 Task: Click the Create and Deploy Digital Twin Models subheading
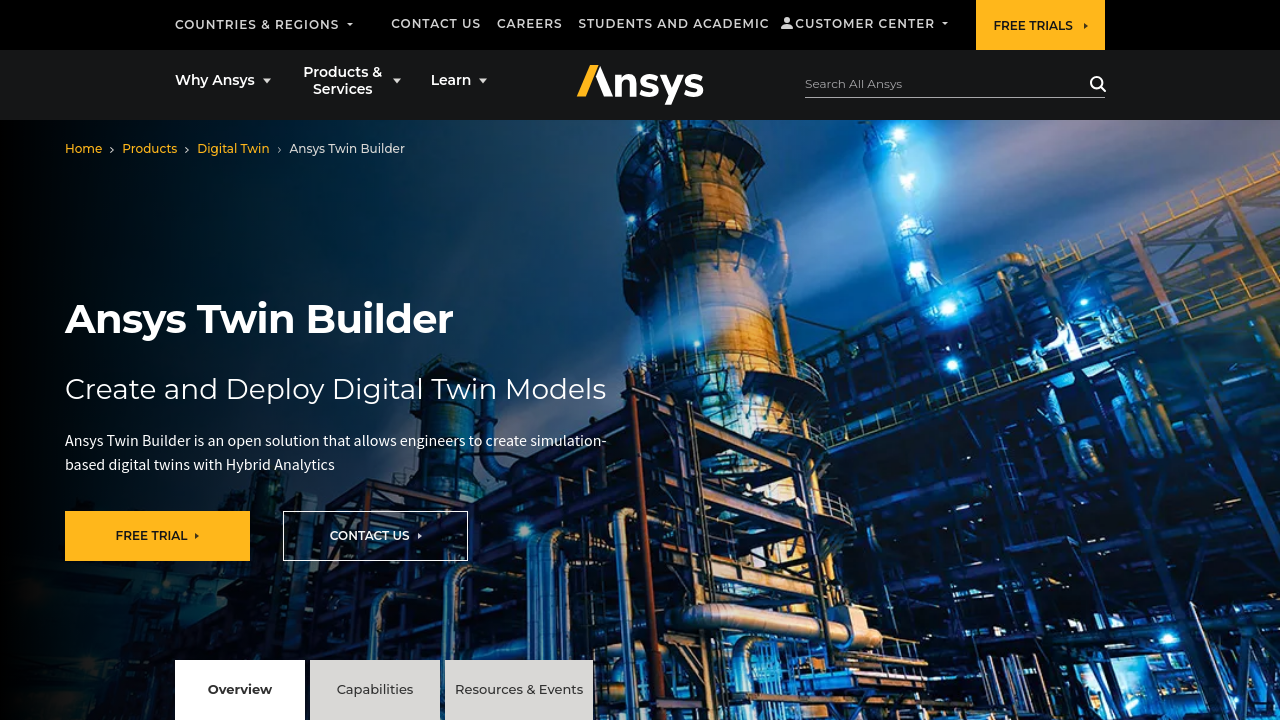click(x=336, y=389)
